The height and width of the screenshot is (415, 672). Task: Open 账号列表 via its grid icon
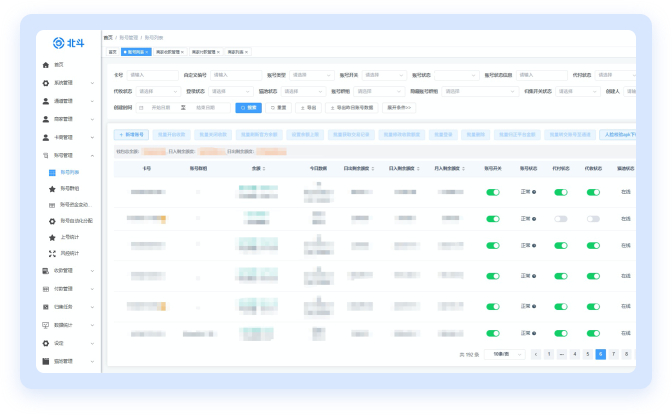pos(52,172)
